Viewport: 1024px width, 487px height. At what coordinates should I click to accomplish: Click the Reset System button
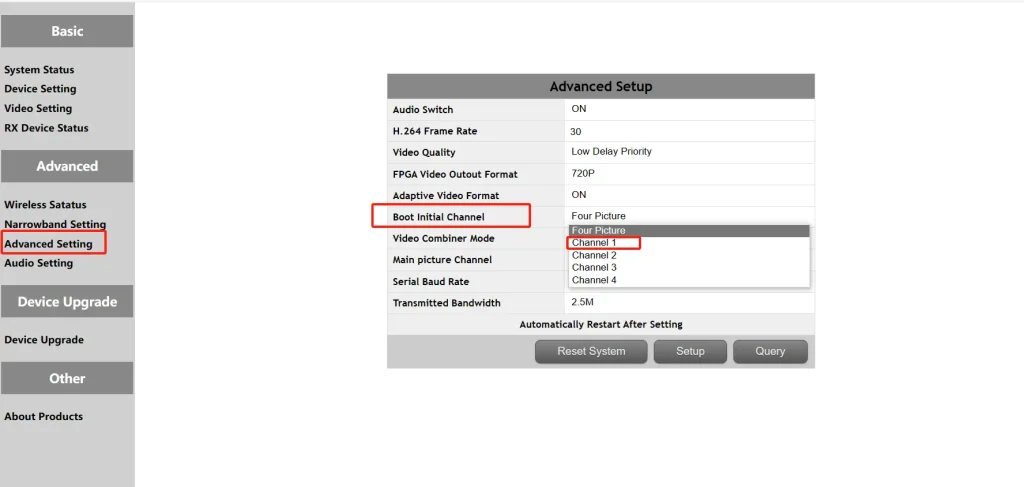591,351
